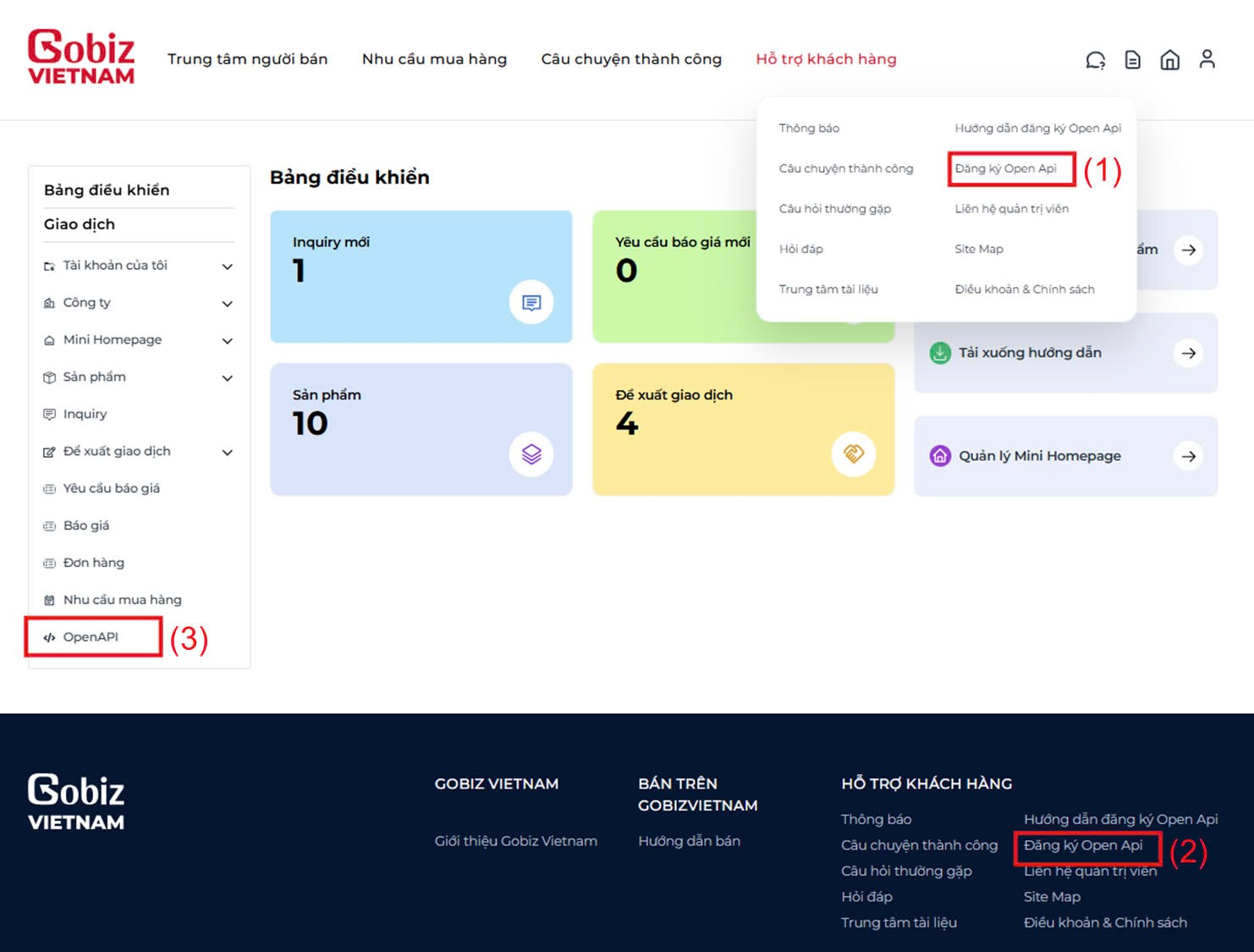1254x952 pixels.
Task: Click the purple home icon on Quản lý Mini Homepage
Action: pyautogui.click(x=939, y=455)
